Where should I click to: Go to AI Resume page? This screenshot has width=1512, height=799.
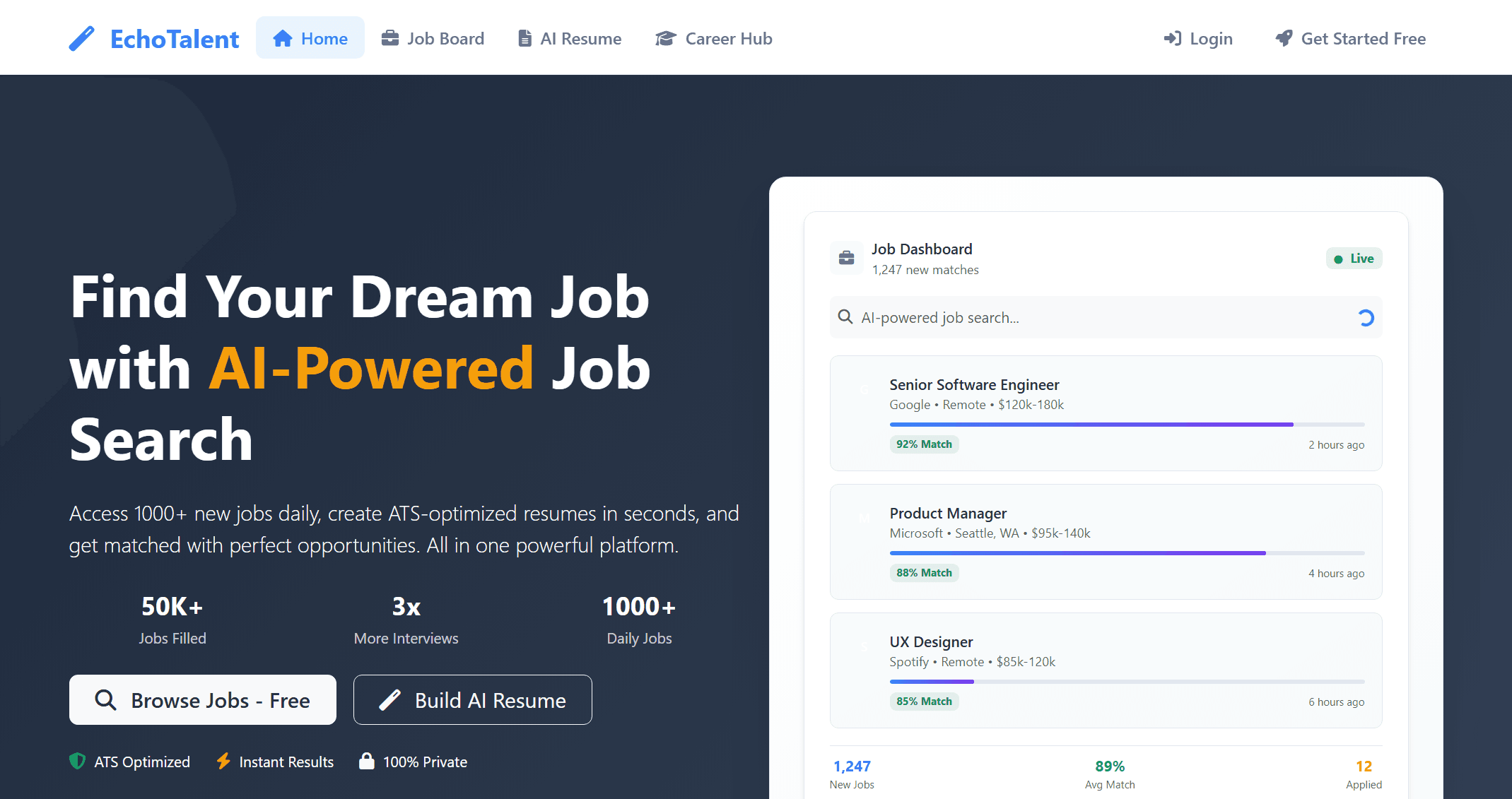tap(570, 38)
